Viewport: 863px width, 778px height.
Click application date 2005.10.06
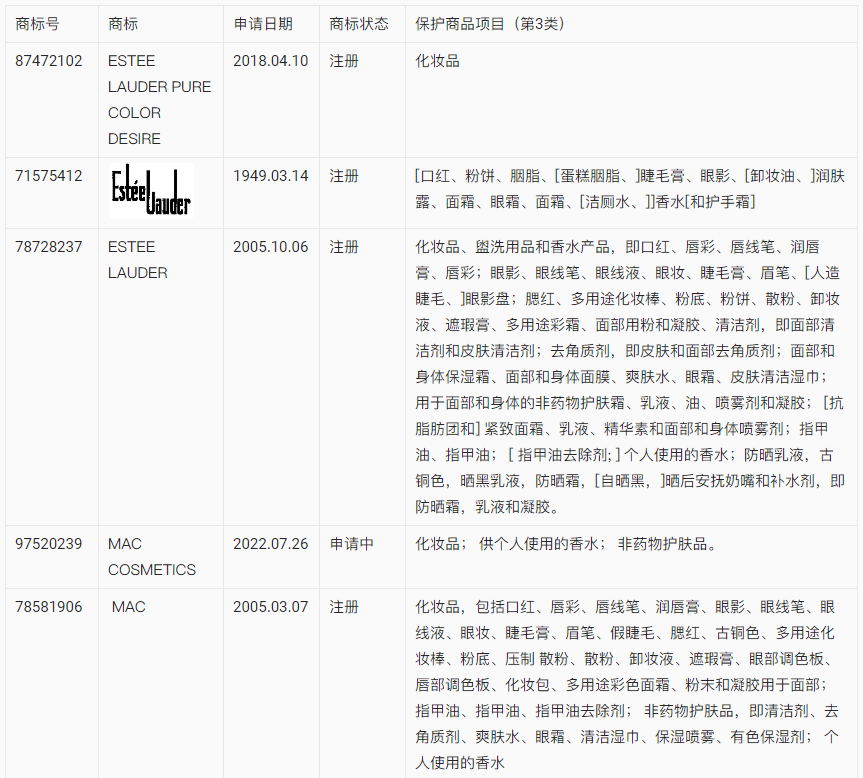pyautogui.click(x=270, y=246)
